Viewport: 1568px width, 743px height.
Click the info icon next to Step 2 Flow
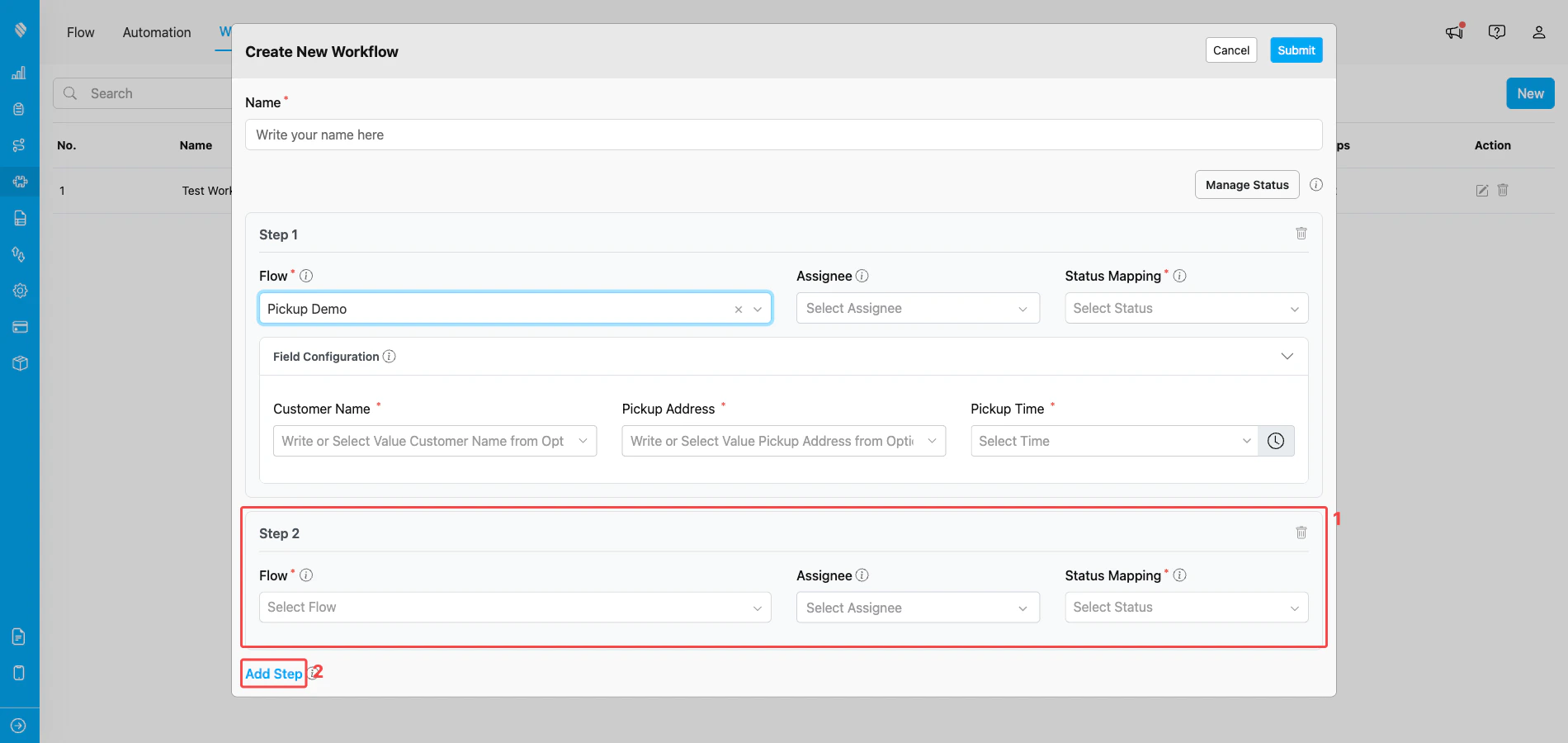tap(306, 575)
